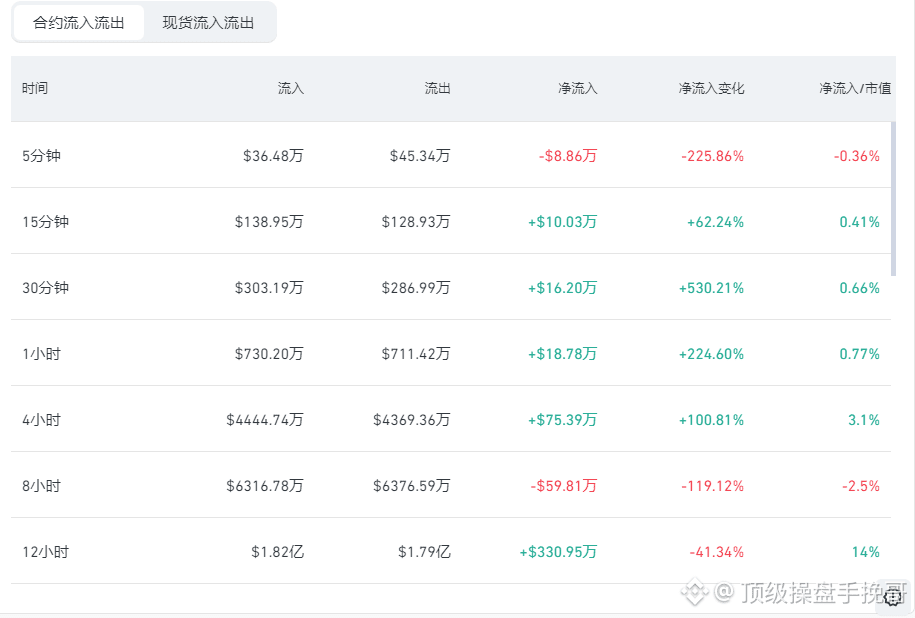Click the 净流入变化 column header
Image resolution: width=915 pixels, height=618 pixels.
pyautogui.click(x=711, y=88)
